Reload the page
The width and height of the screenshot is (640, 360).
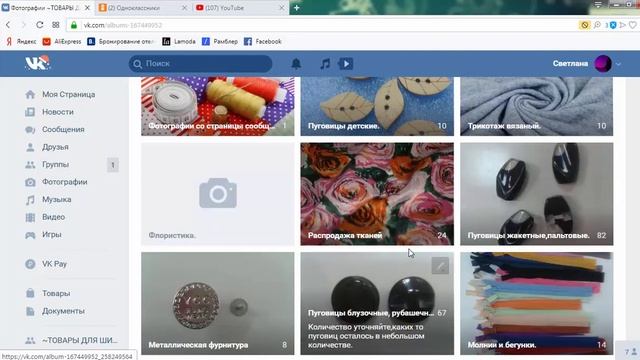pyautogui.click(x=40, y=25)
